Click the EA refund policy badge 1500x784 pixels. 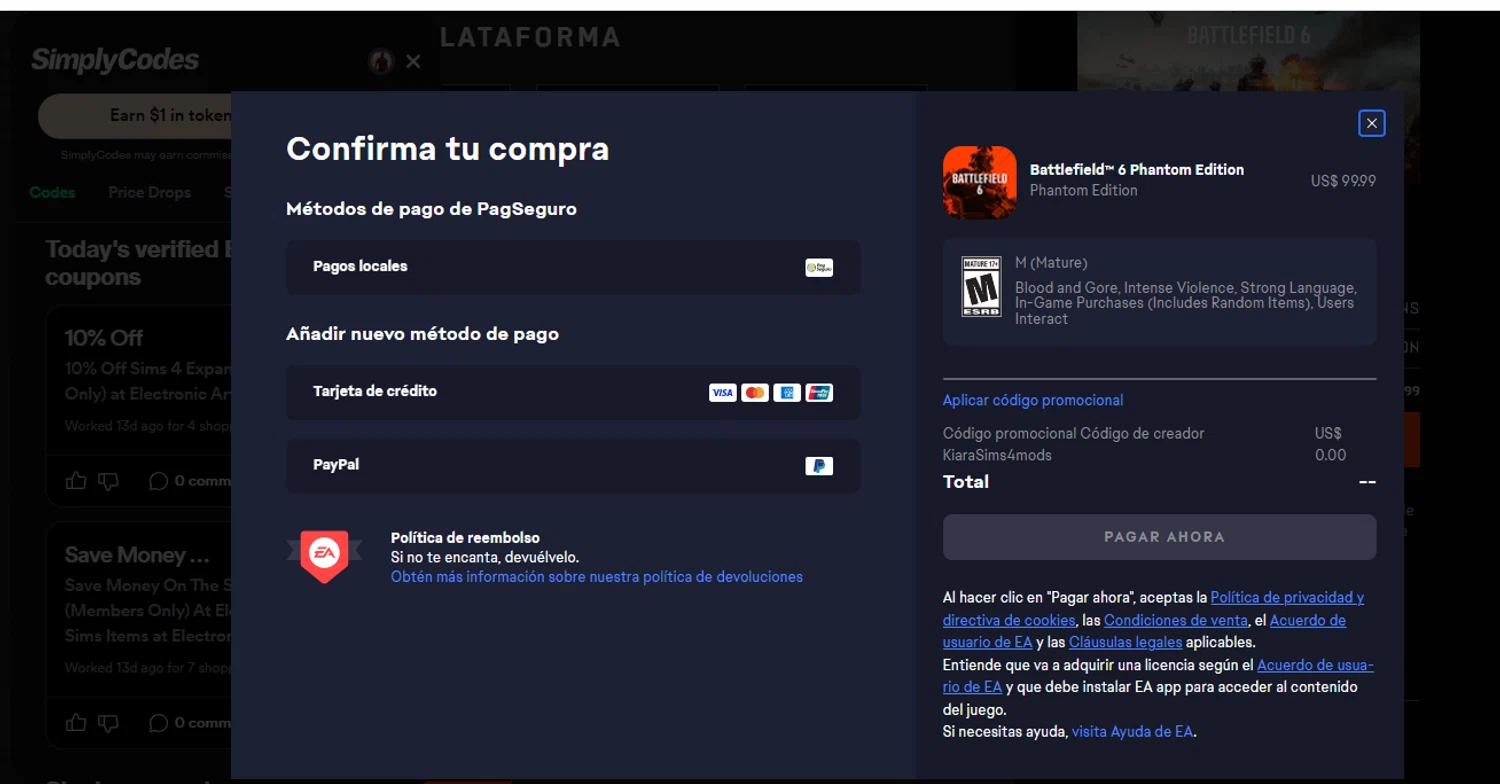324,556
